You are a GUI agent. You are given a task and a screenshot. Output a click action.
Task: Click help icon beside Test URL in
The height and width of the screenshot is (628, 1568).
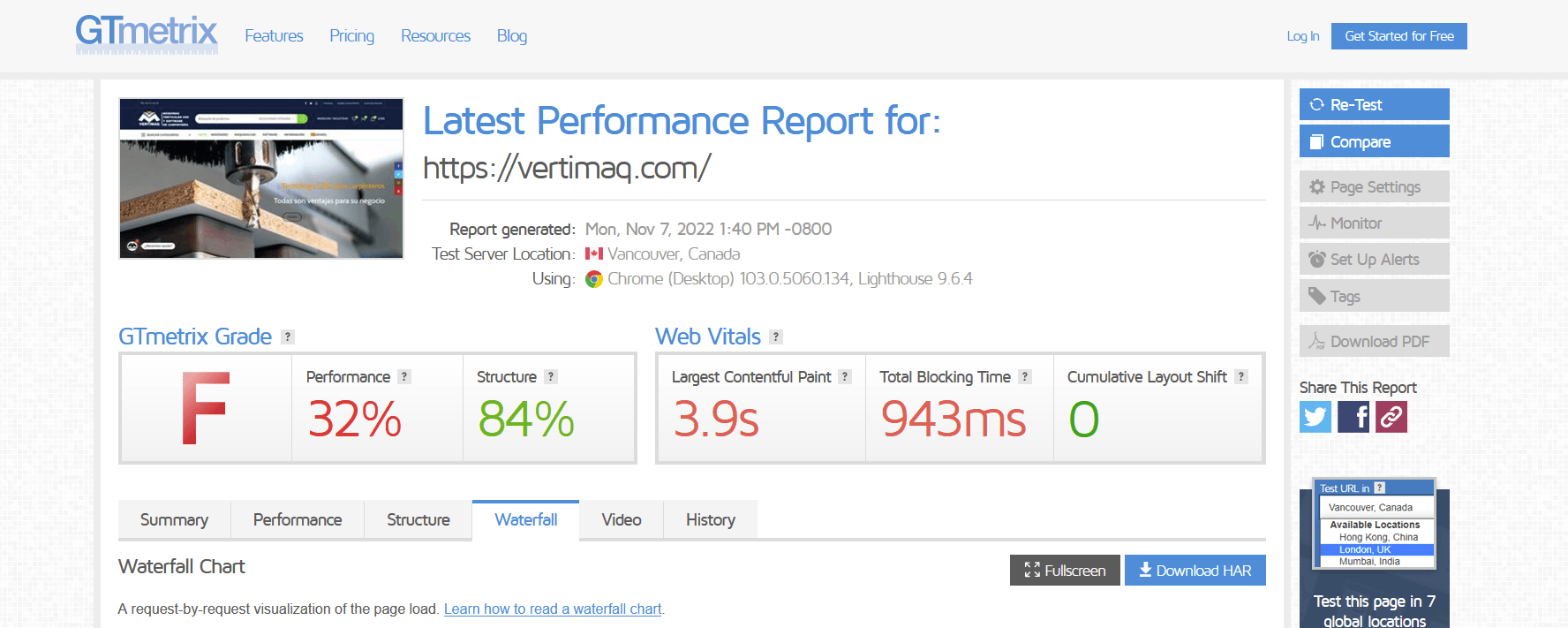click(x=1380, y=488)
